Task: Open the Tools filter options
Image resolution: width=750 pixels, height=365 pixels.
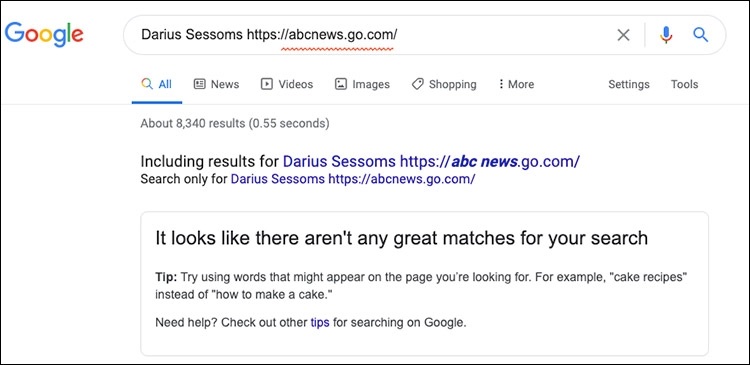Action: point(684,84)
